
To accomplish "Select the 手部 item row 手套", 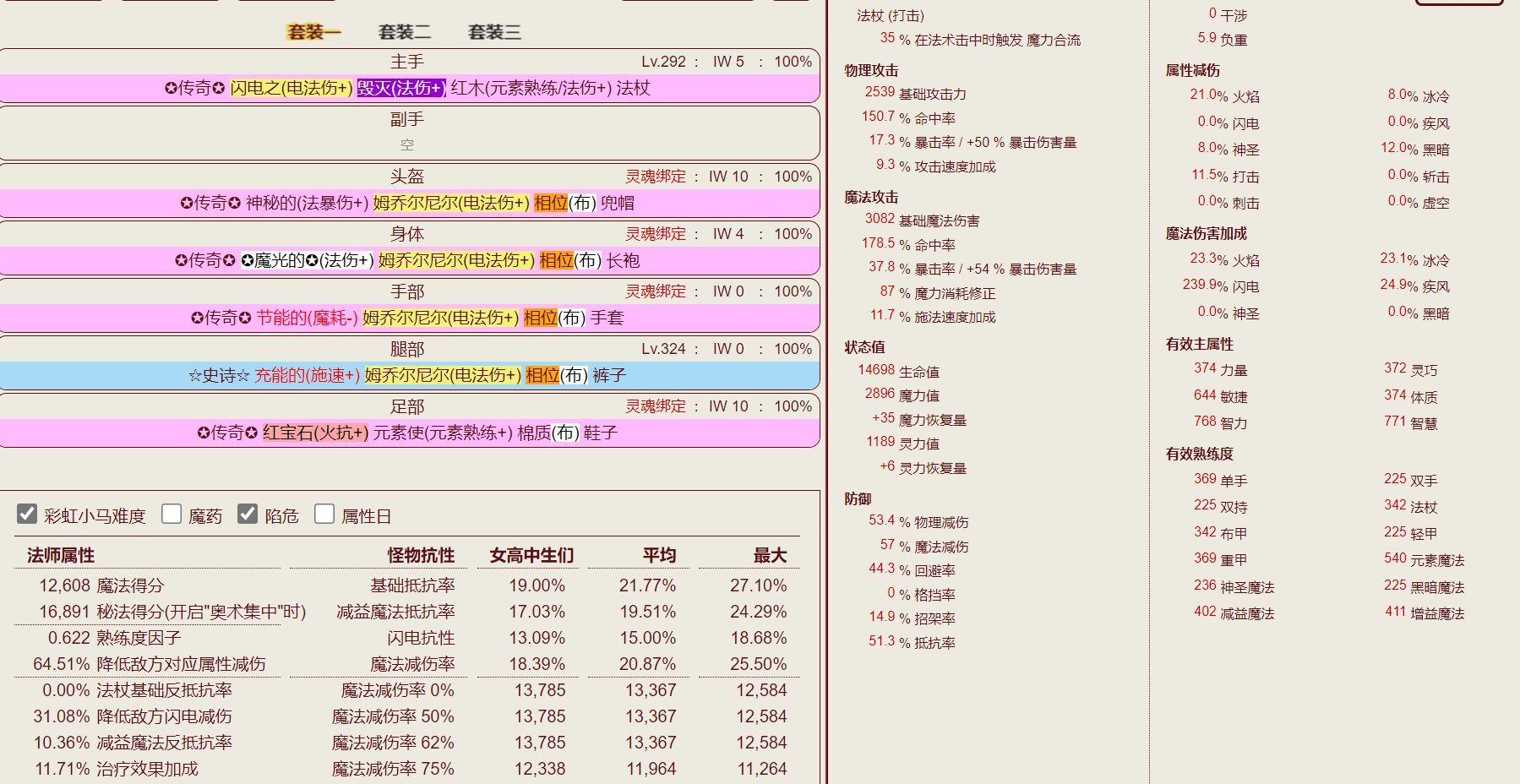I will [409, 318].
